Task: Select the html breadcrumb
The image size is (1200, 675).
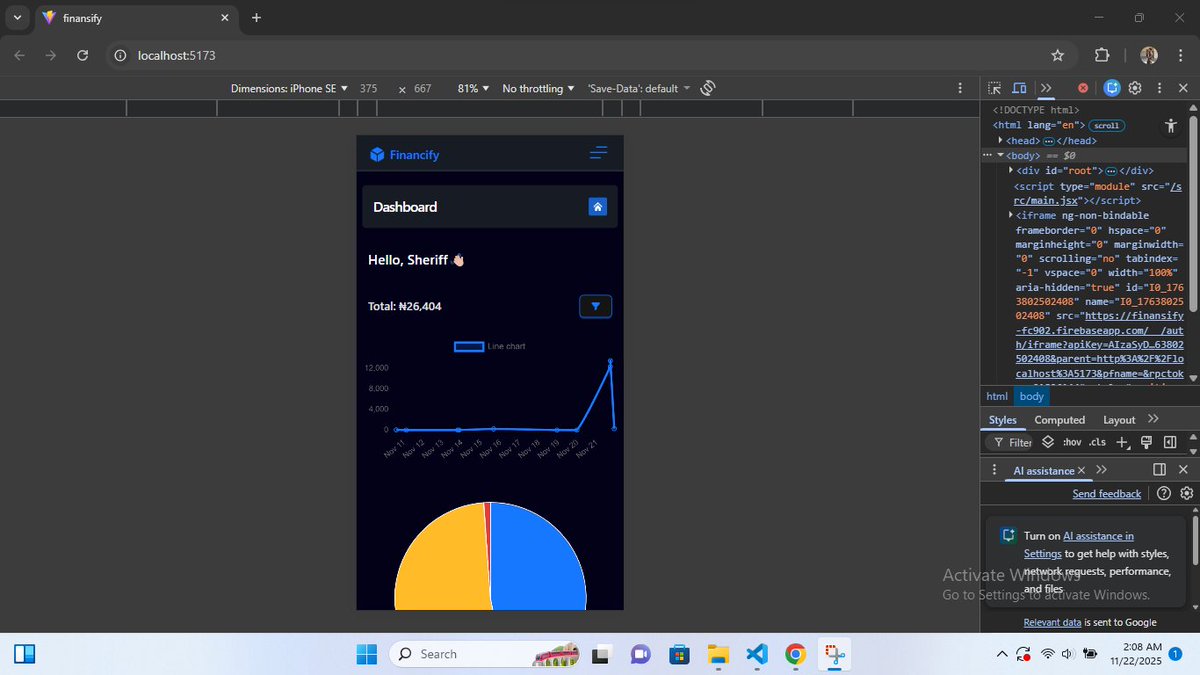Action: click(x=997, y=397)
